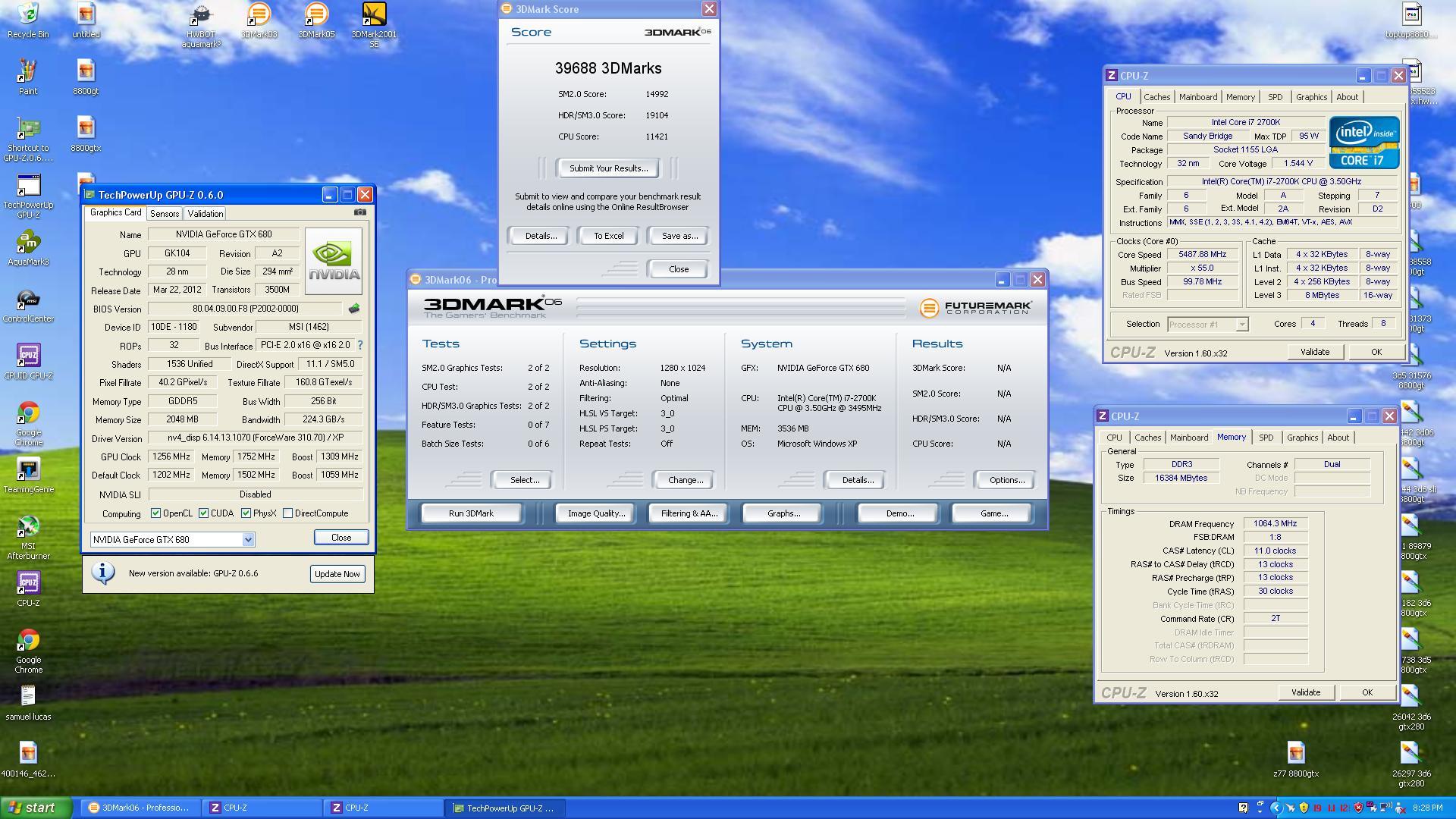The image size is (1456, 819).
Task: Click the GPU-Z screenshot camera icon
Action: point(360,212)
